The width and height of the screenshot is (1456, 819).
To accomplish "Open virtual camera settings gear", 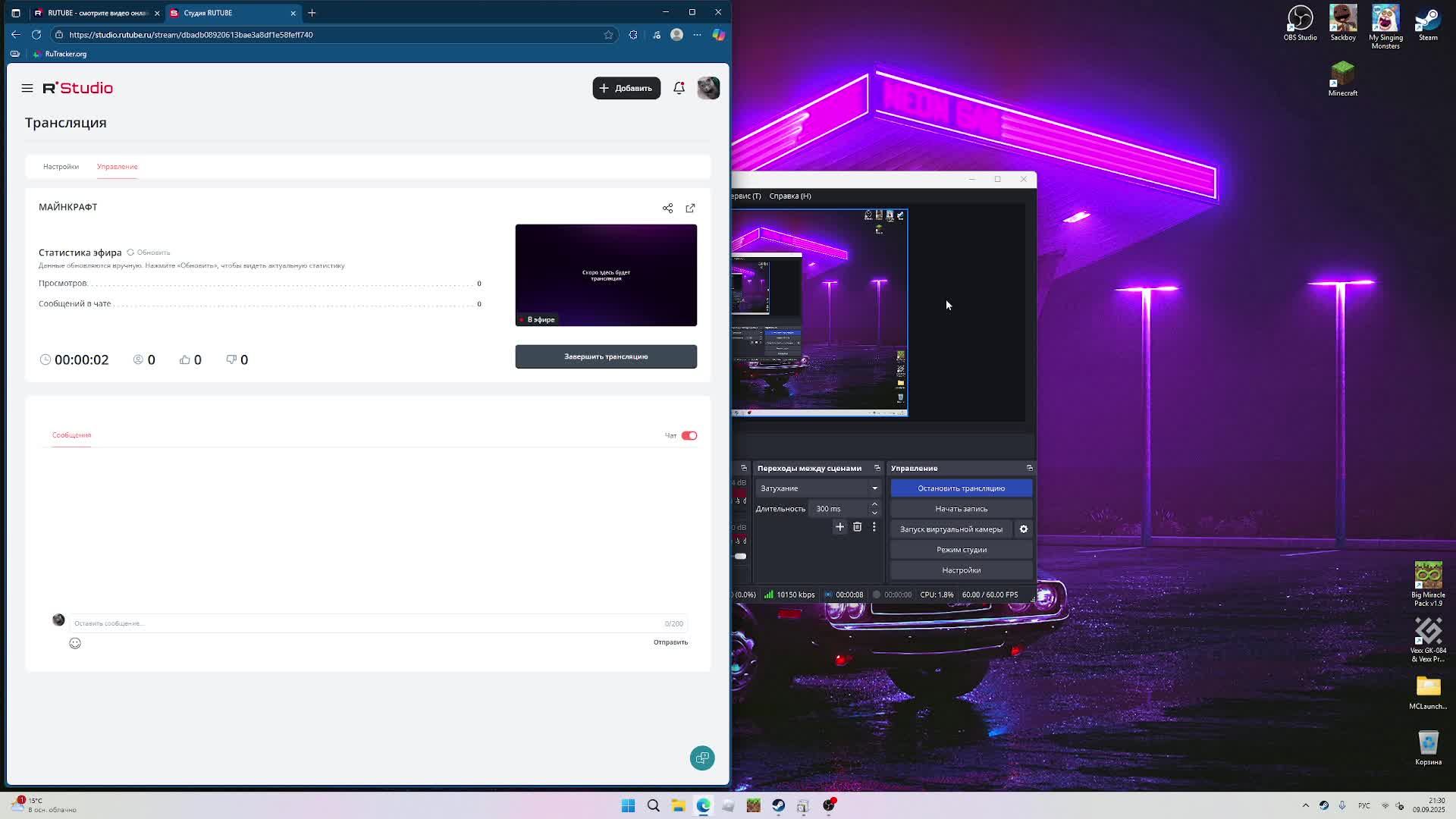I will point(1023,529).
